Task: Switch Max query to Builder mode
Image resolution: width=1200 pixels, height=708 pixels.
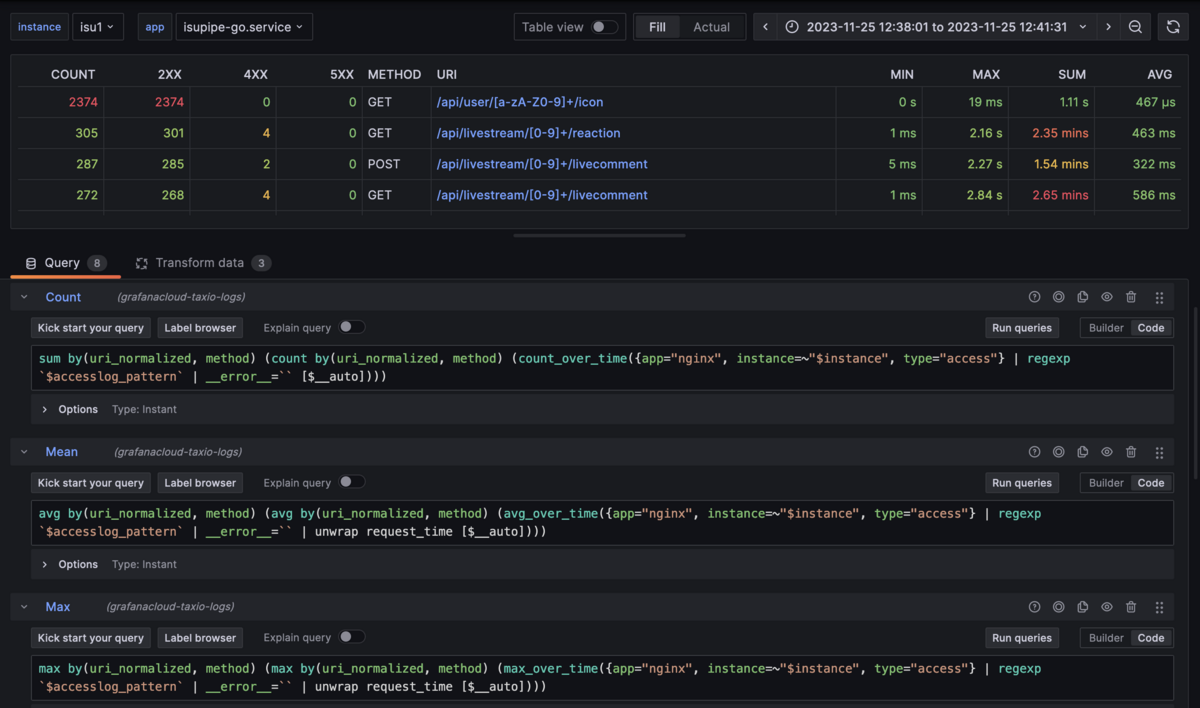Action: 1106,637
